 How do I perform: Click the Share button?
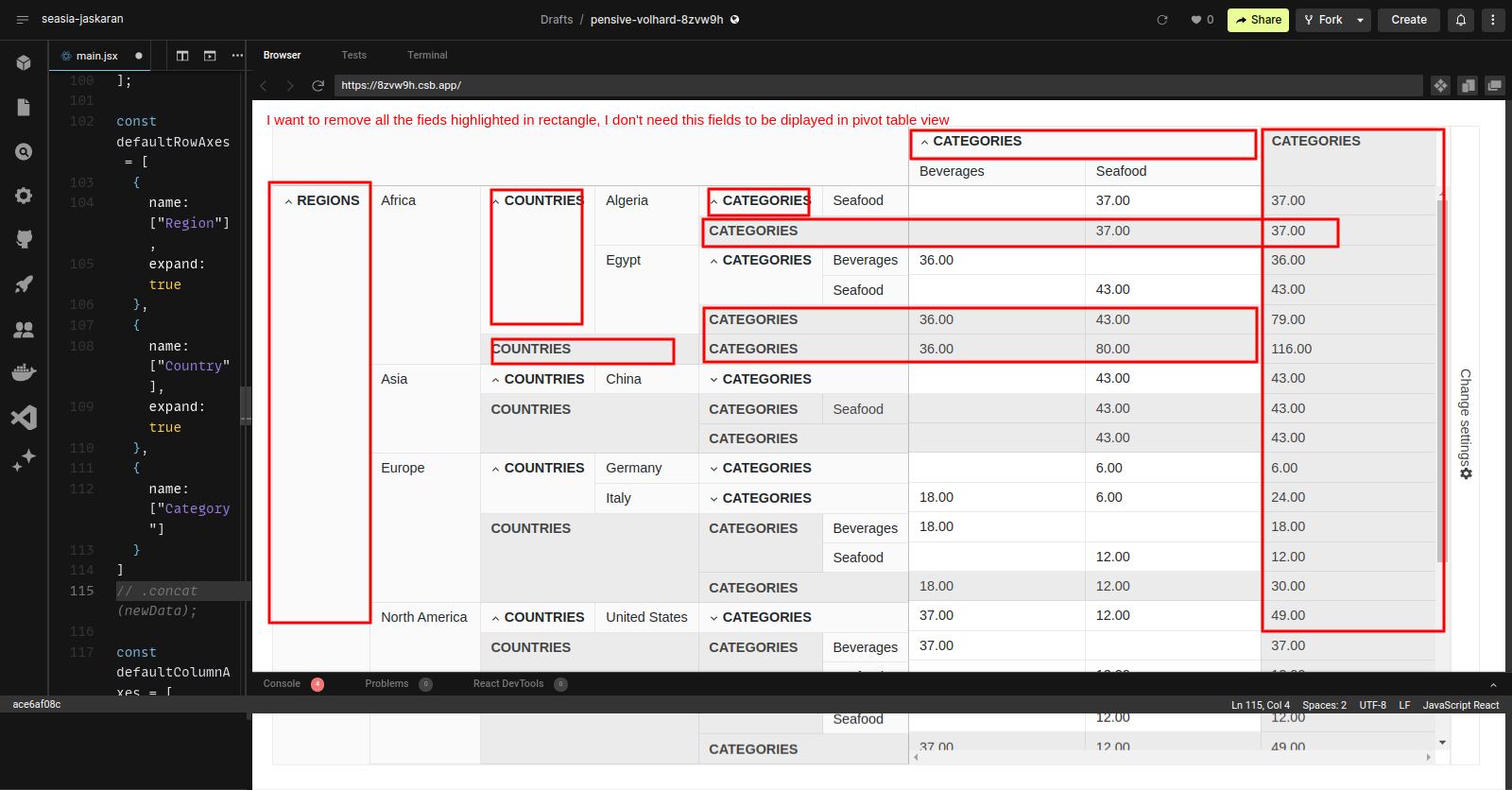[x=1258, y=20]
